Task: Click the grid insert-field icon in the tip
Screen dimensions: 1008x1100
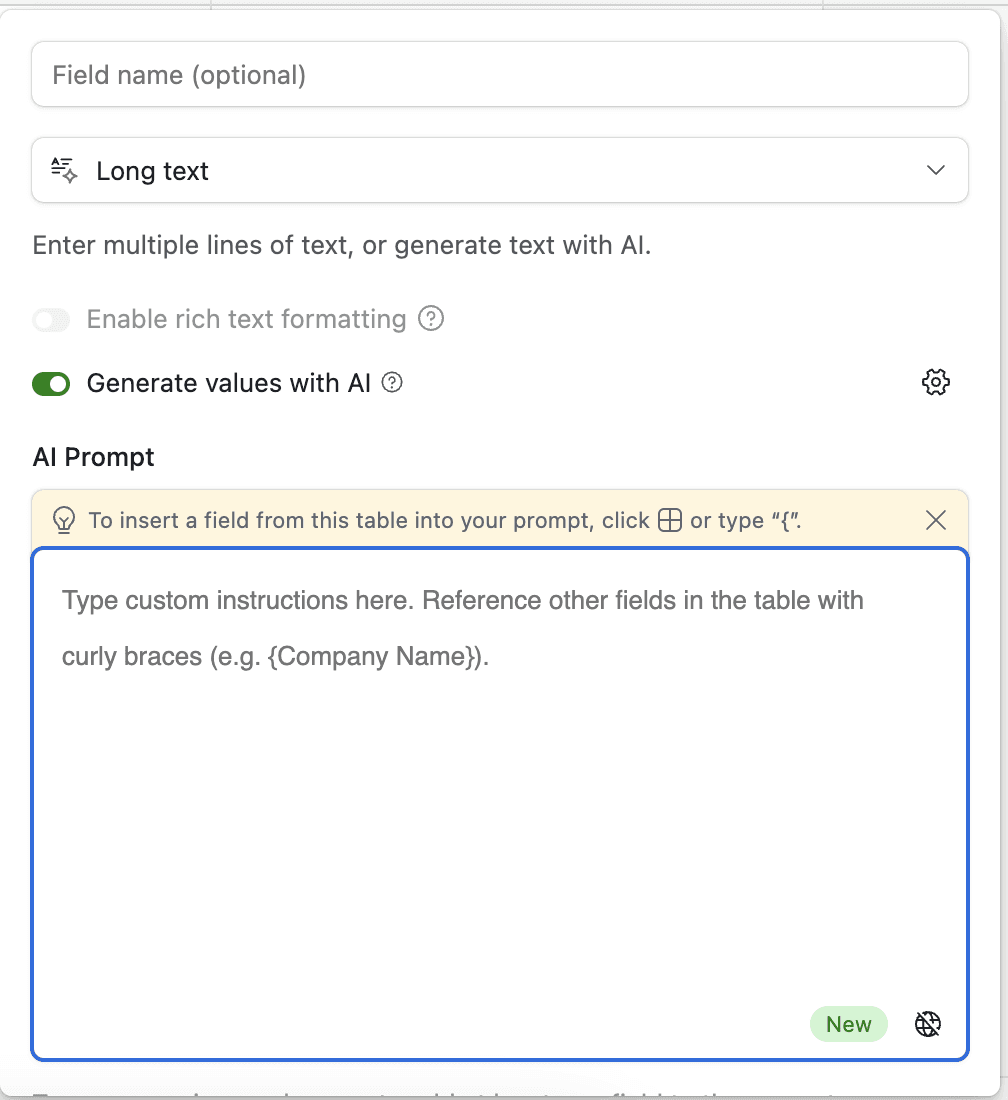Action: [669, 521]
